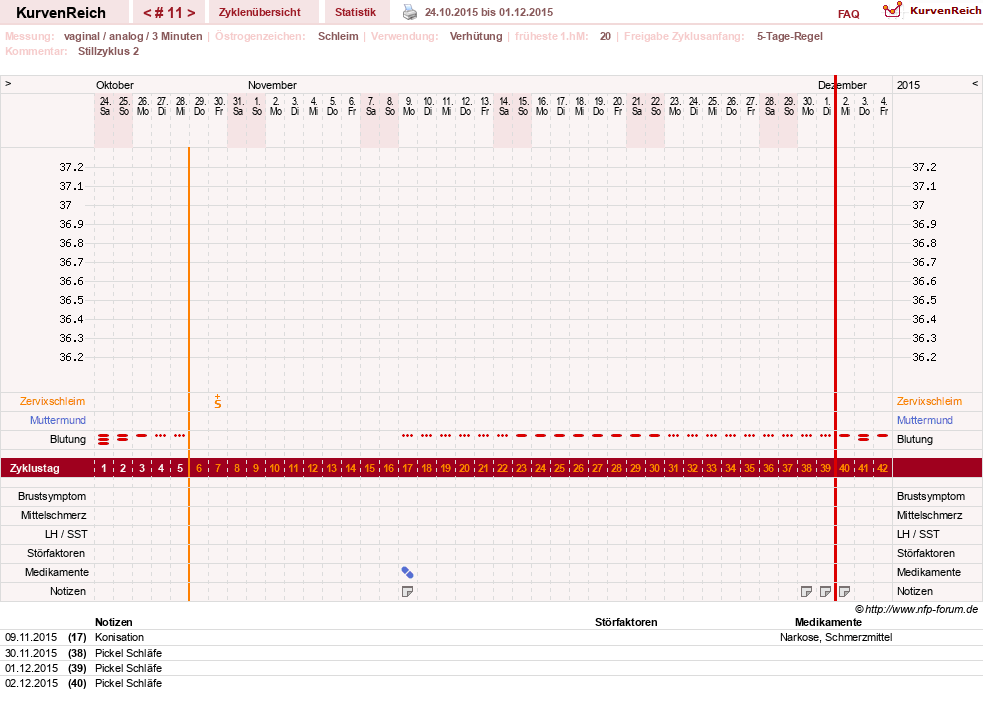
Task: Click the 37 temperature label on left axis
Action: (x=65, y=205)
